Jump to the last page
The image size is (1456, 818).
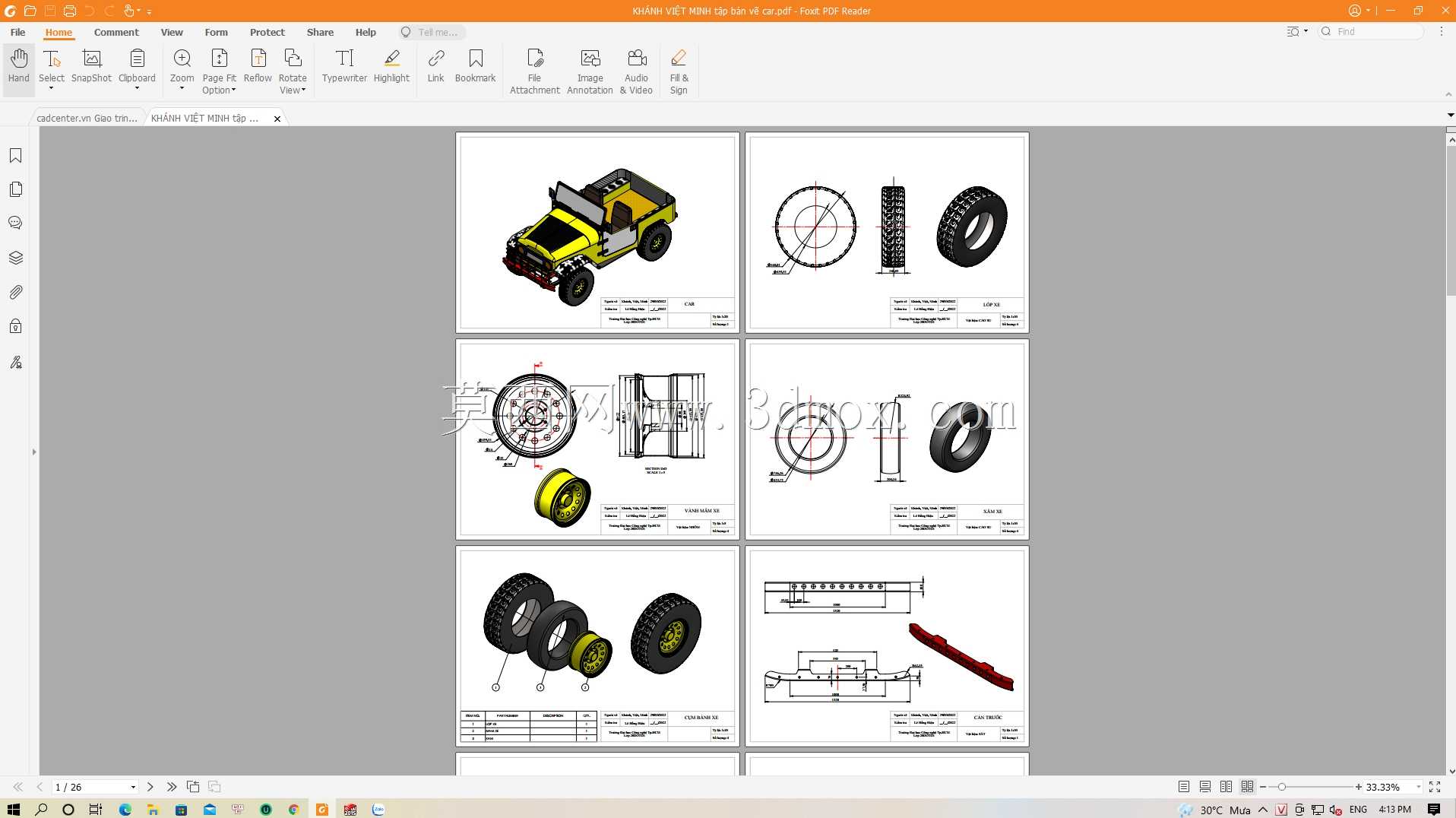pos(172,787)
